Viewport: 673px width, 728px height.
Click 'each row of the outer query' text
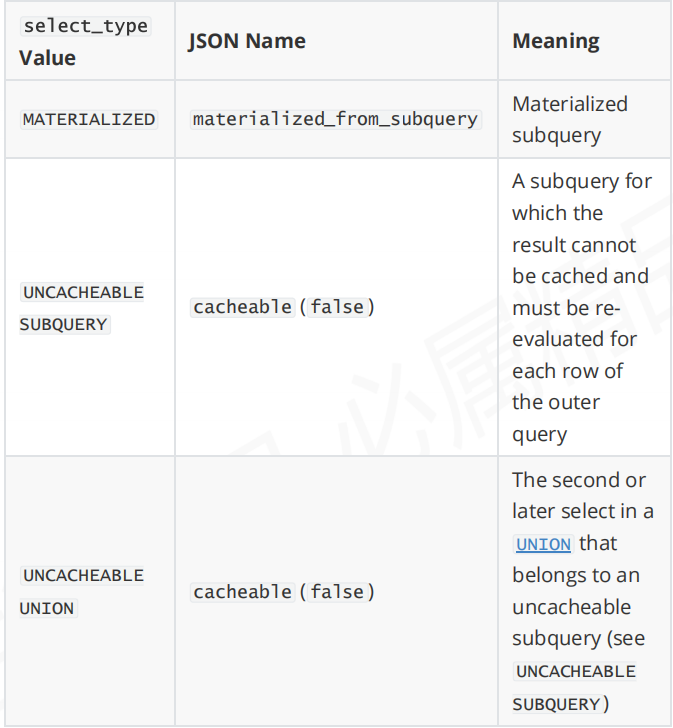pyautogui.click(x=568, y=402)
